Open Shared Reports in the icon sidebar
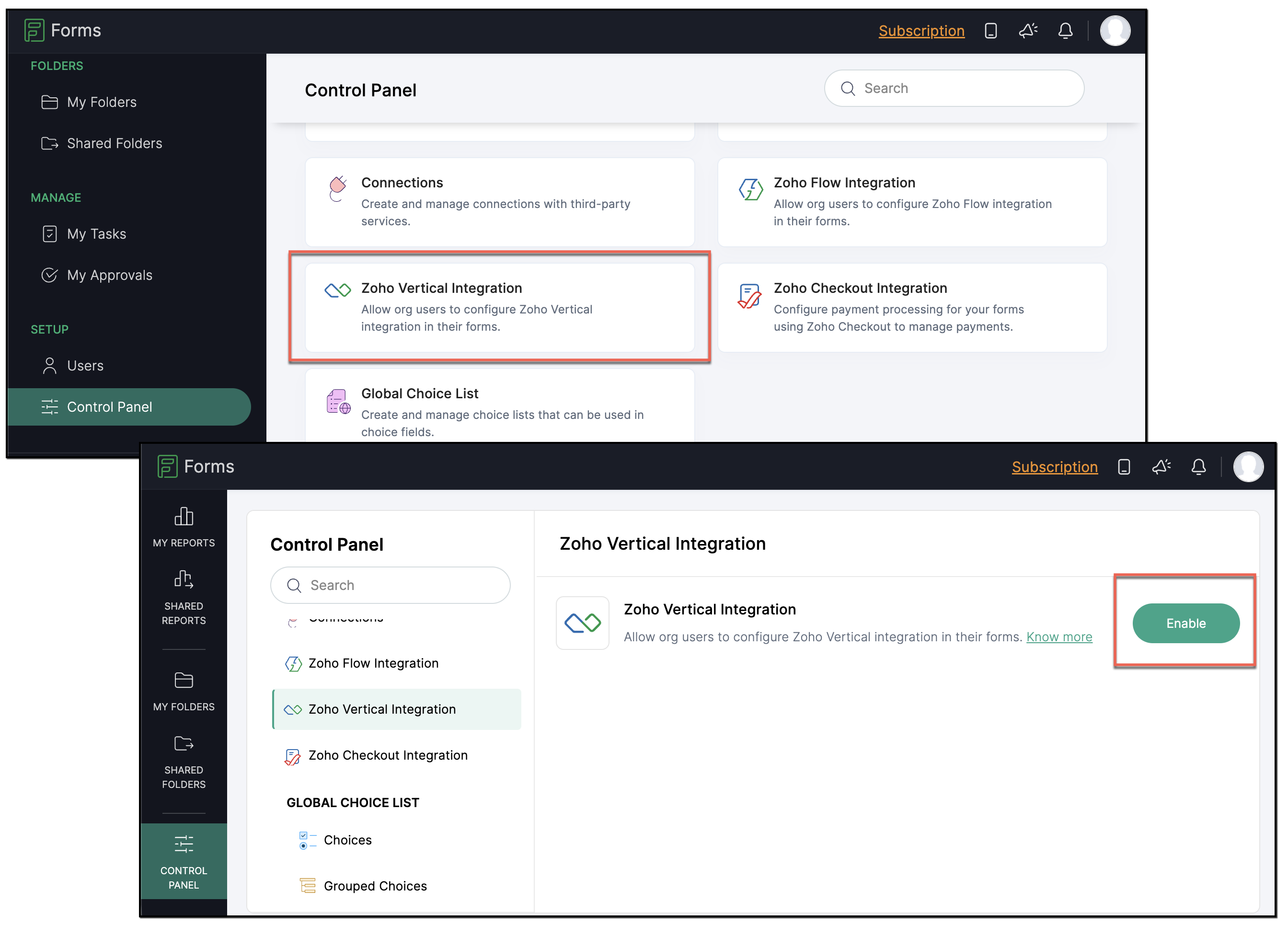 pos(184,597)
